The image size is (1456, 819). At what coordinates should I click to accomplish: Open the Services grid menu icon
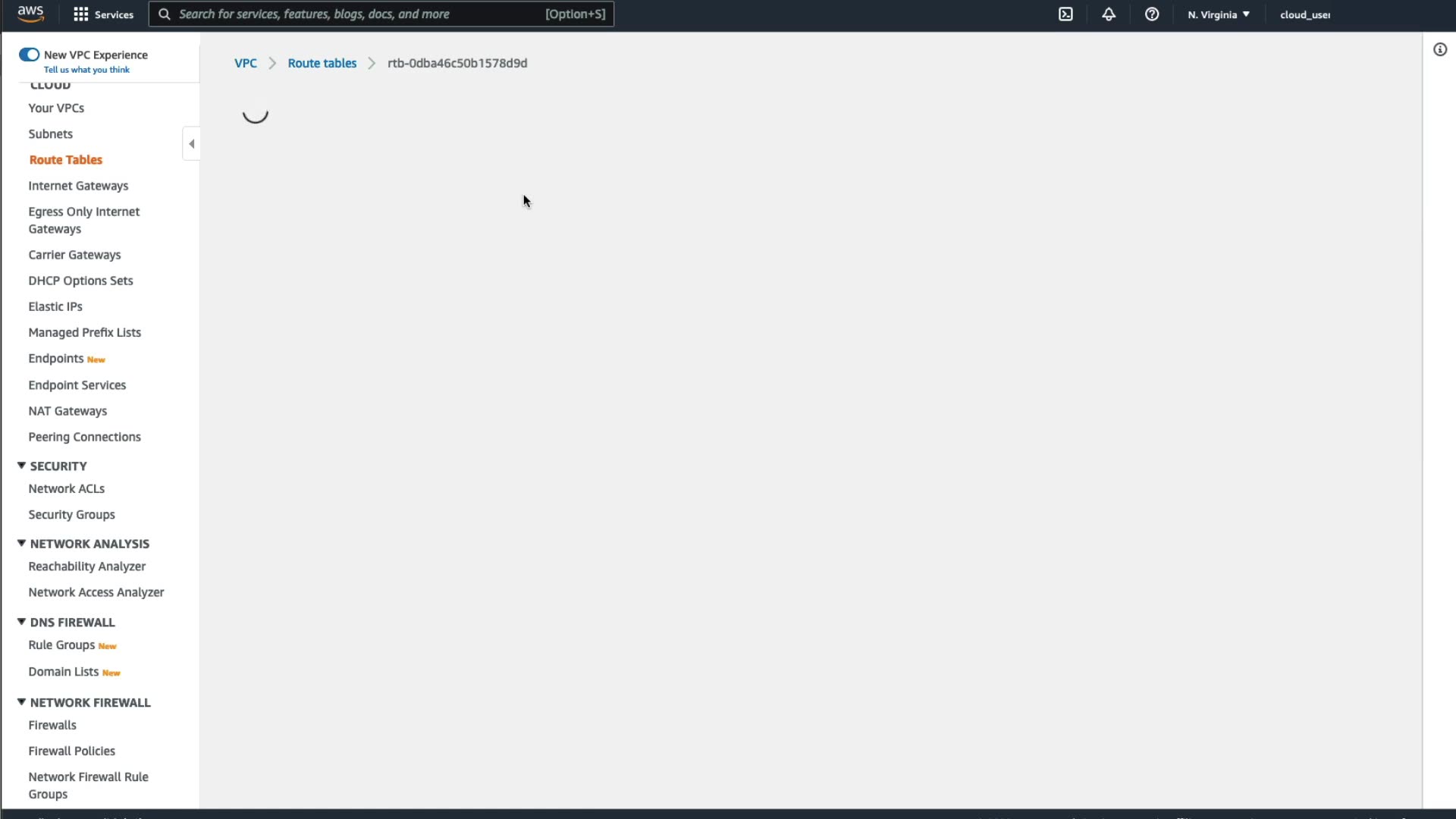(81, 14)
